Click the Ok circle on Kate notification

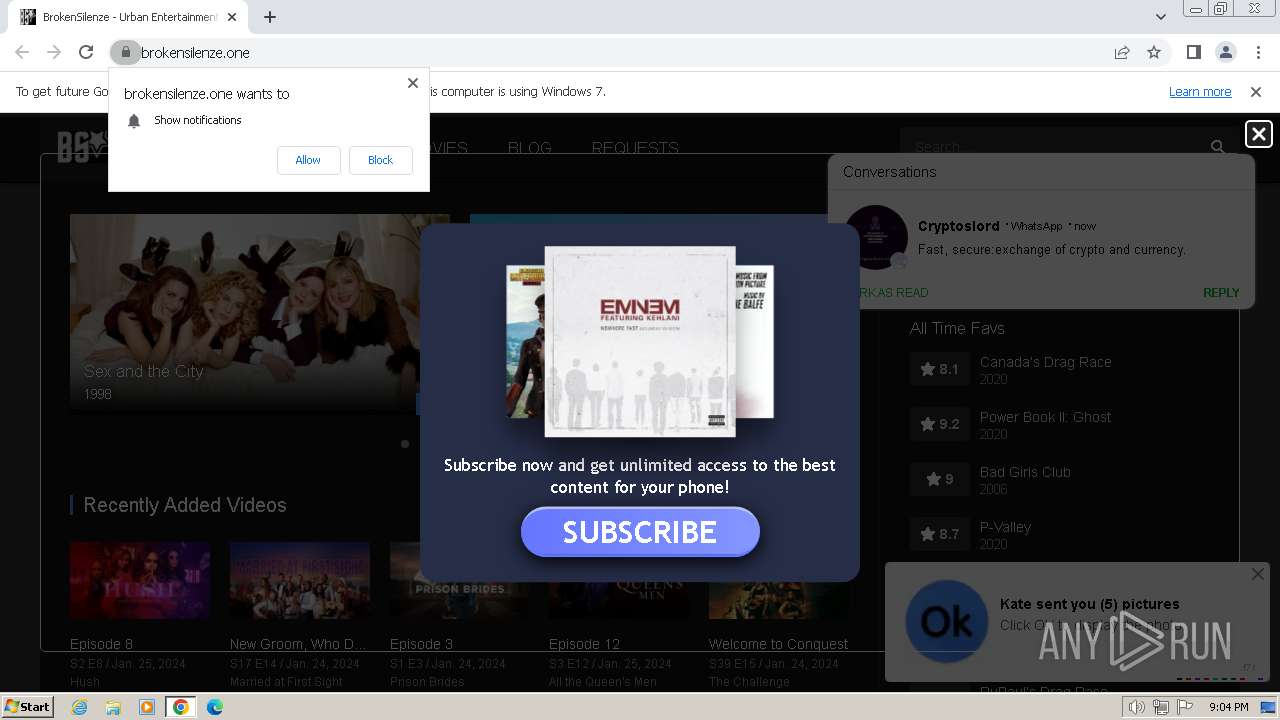click(x=947, y=622)
